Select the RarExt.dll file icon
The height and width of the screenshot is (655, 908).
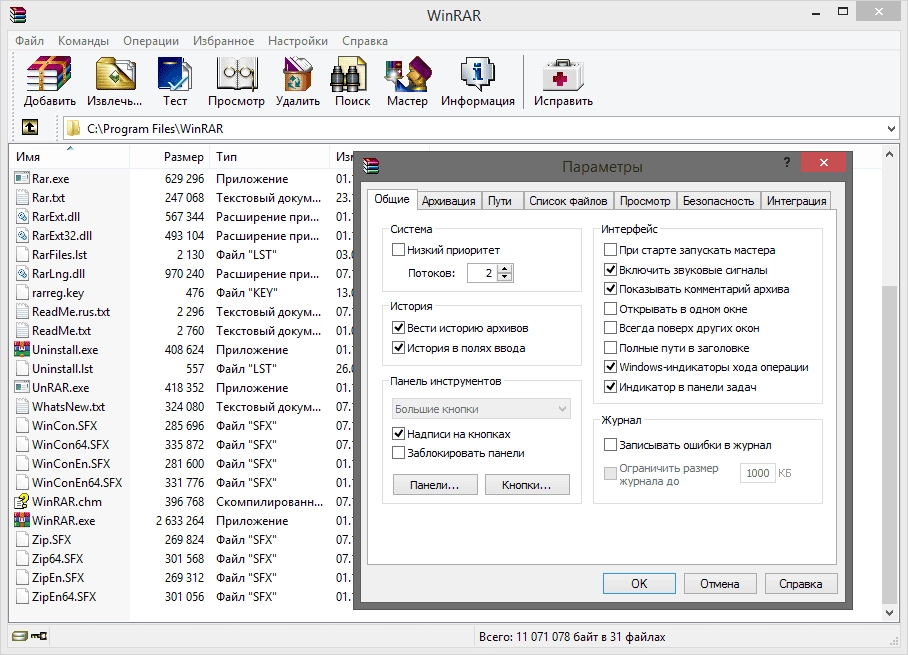[22, 217]
